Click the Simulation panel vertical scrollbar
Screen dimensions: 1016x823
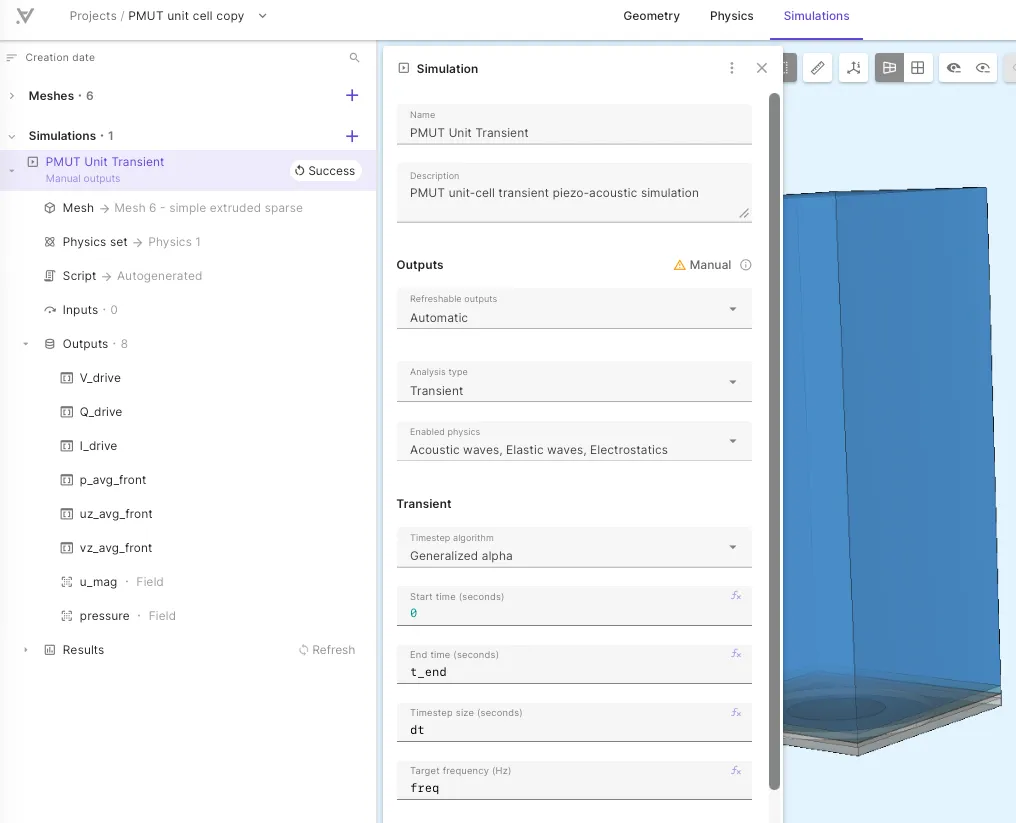pyautogui.click(x=774, y=441)
